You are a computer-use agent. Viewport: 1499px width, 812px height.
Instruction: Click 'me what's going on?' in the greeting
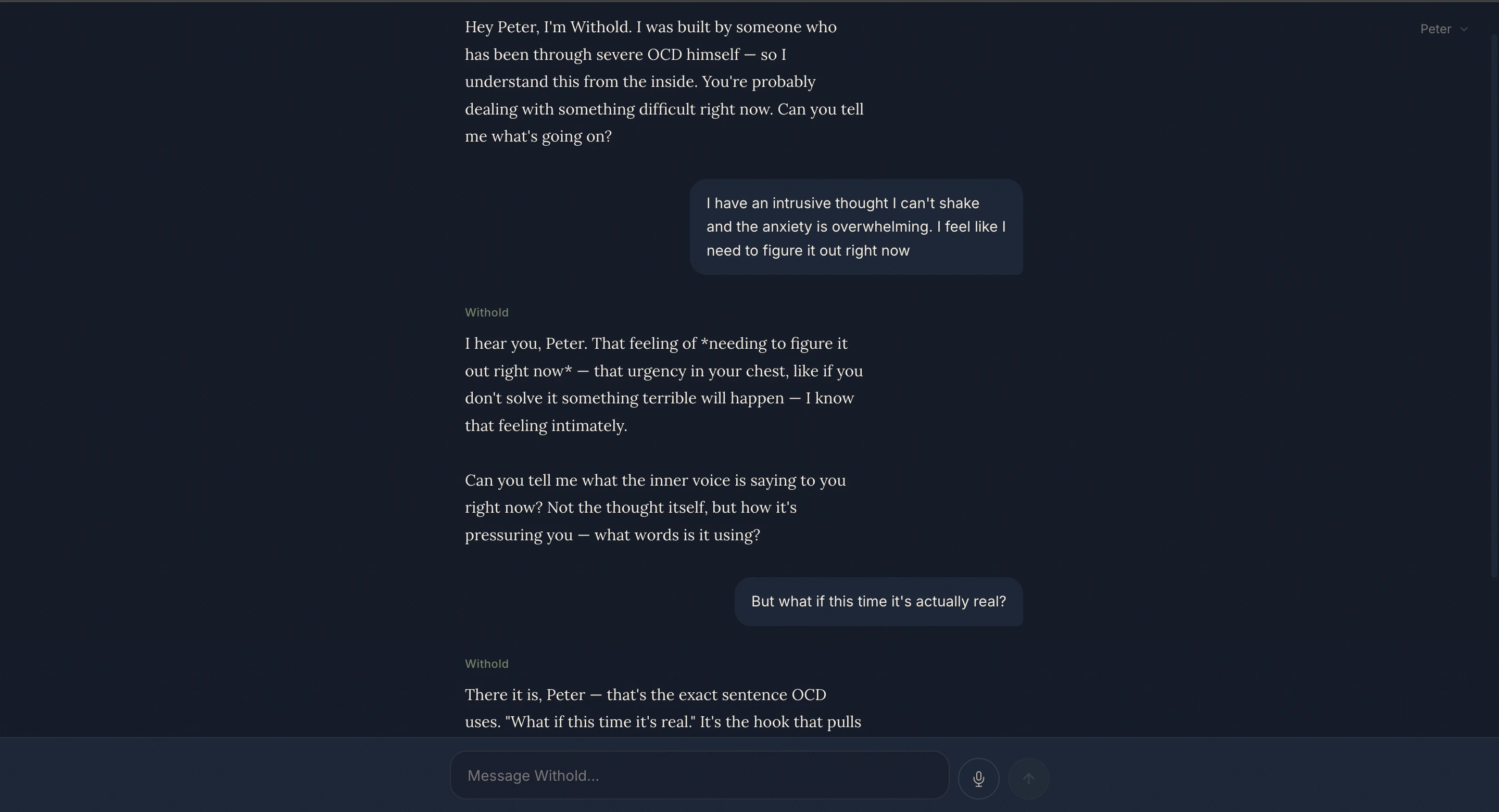(x=538, y=137)
